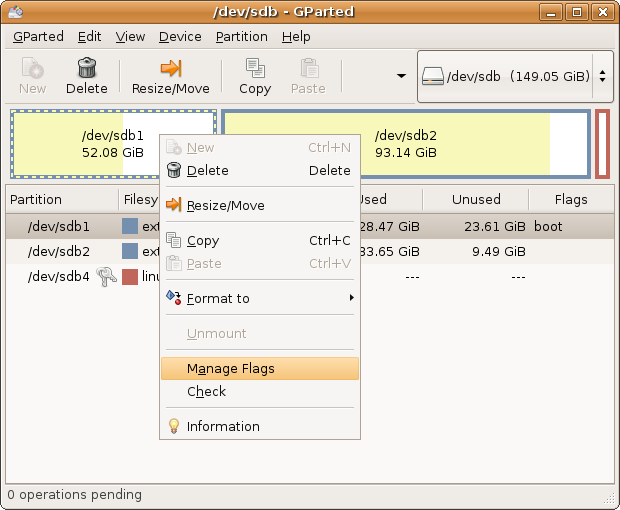
Task: Click the Paste clipboard toolbar icon
Action: pyautogui.click(x=309, y=68)
